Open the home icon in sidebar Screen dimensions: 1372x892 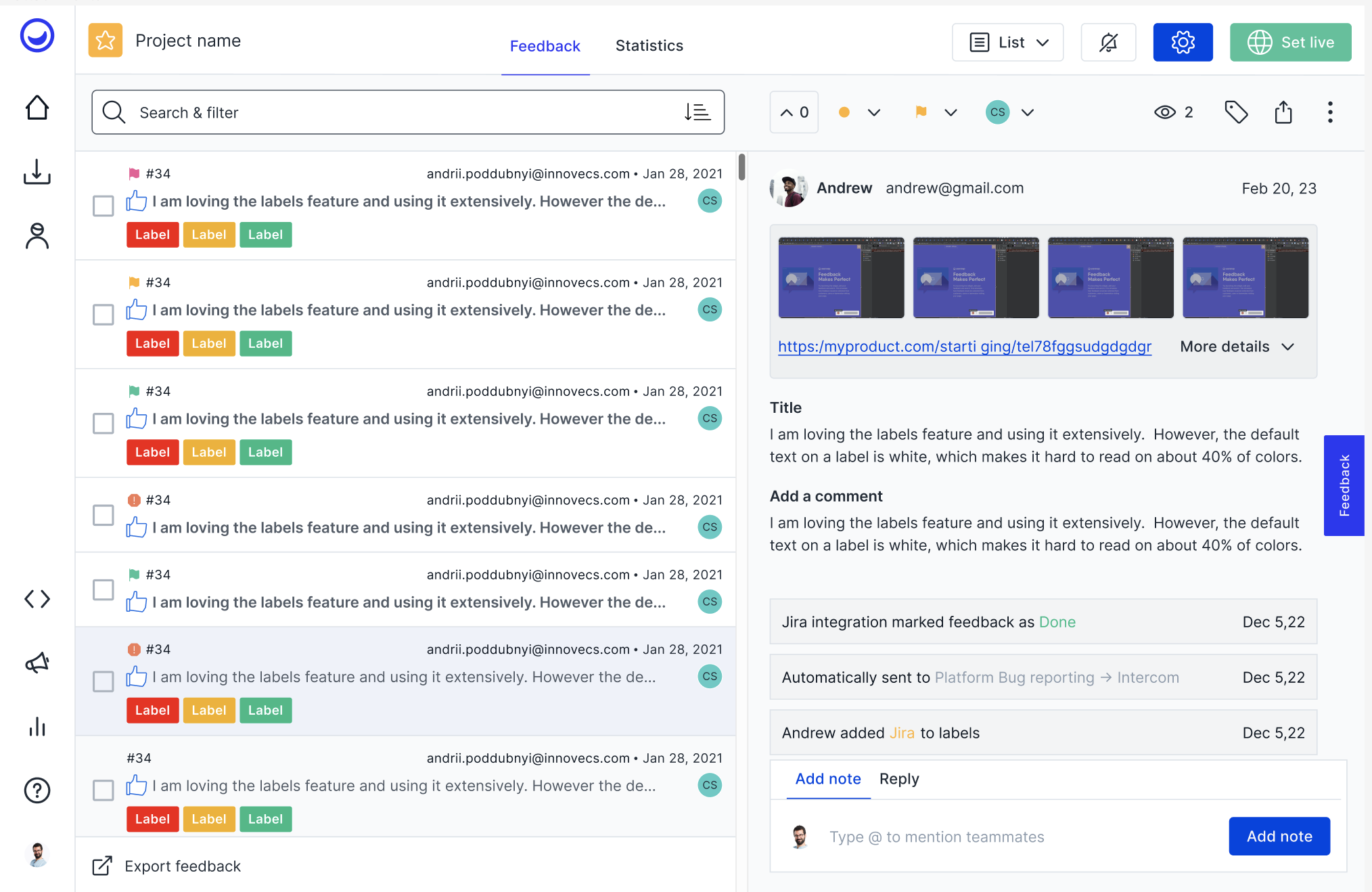pos(37,108)
